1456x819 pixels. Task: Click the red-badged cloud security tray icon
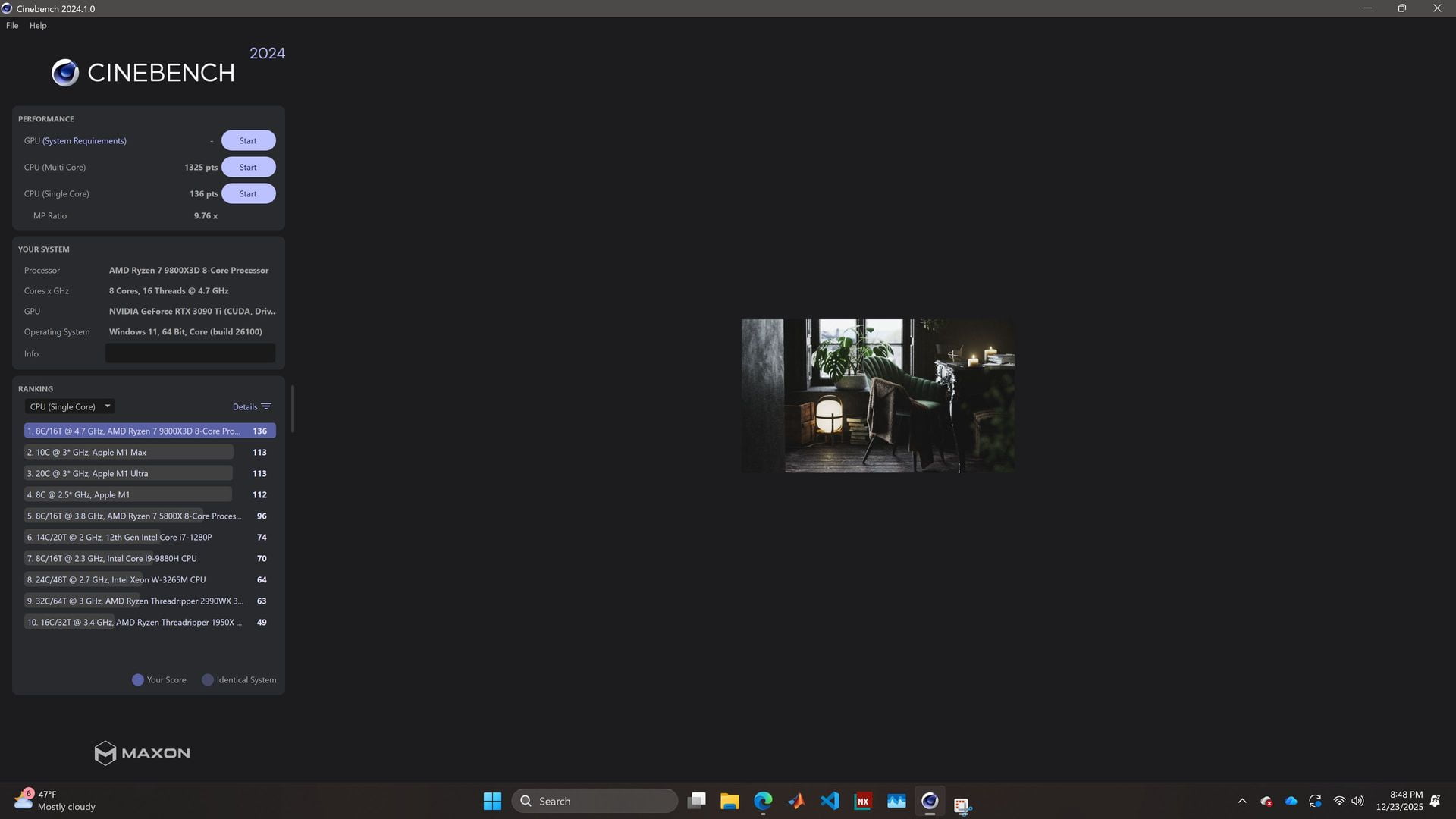point(1266,801)
